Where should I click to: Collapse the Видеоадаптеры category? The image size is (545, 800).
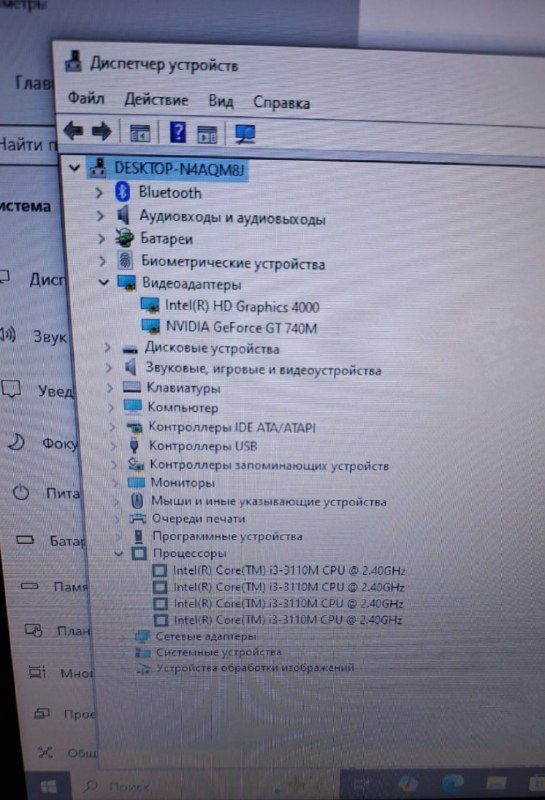coord(104,282)
